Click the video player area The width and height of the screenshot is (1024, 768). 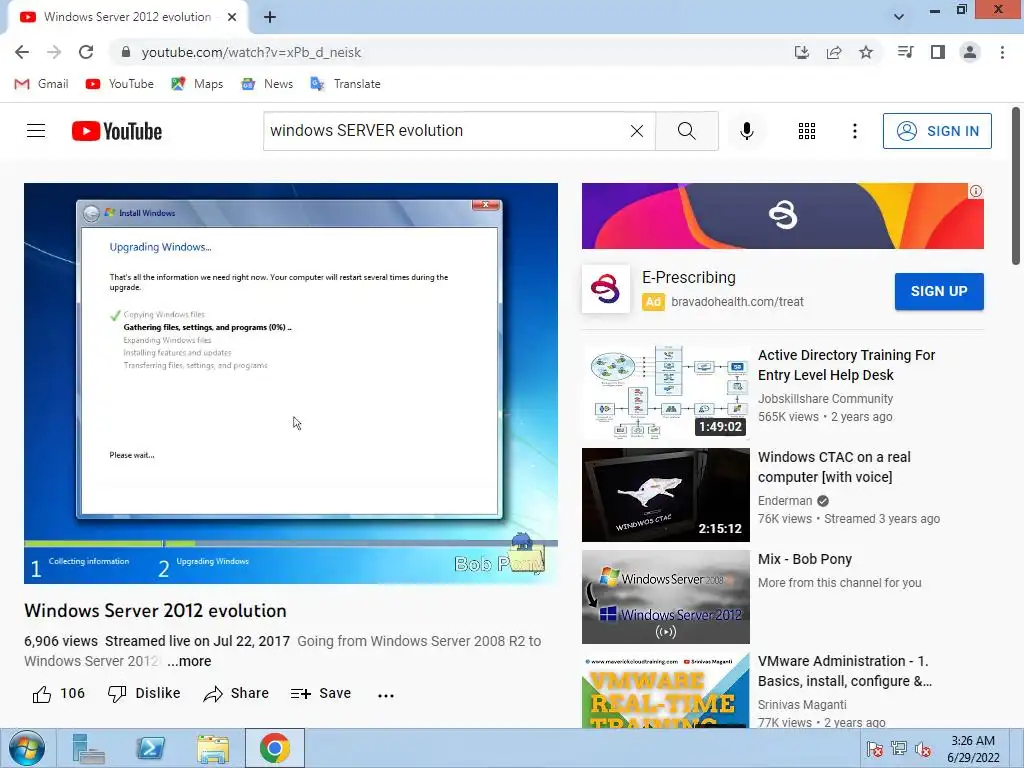291,383
